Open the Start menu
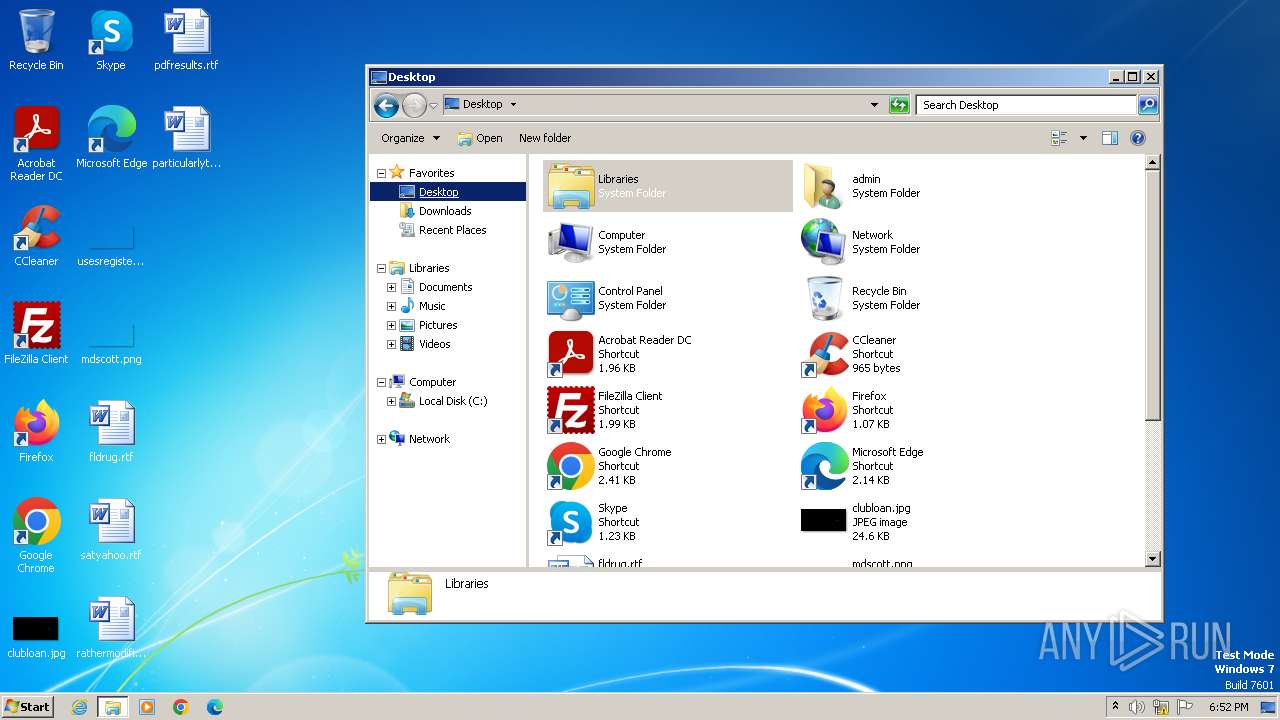Screen dimensions: 1280x720 click(27, 706)
